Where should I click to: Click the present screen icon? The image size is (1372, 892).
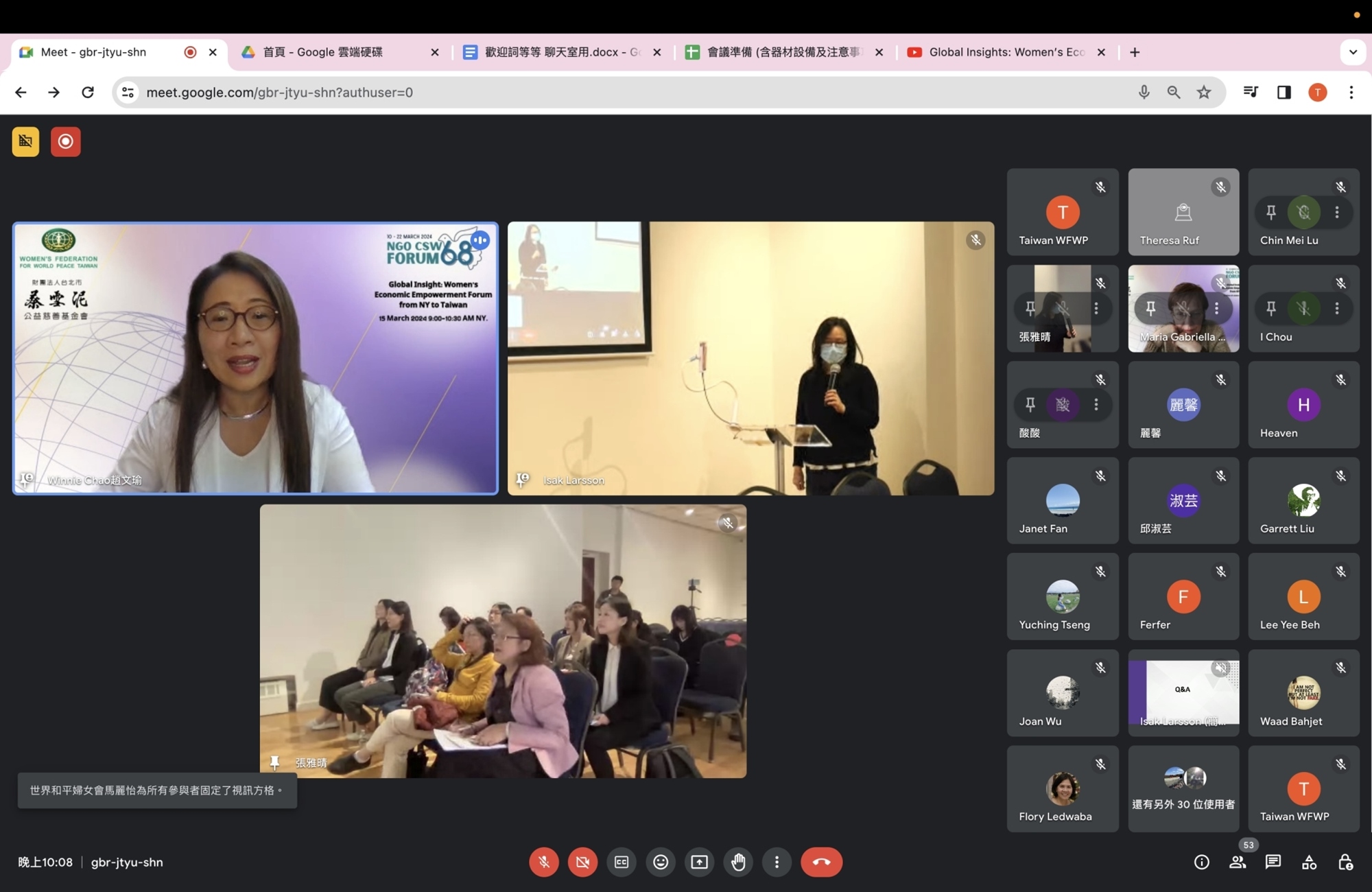point(699,862)
